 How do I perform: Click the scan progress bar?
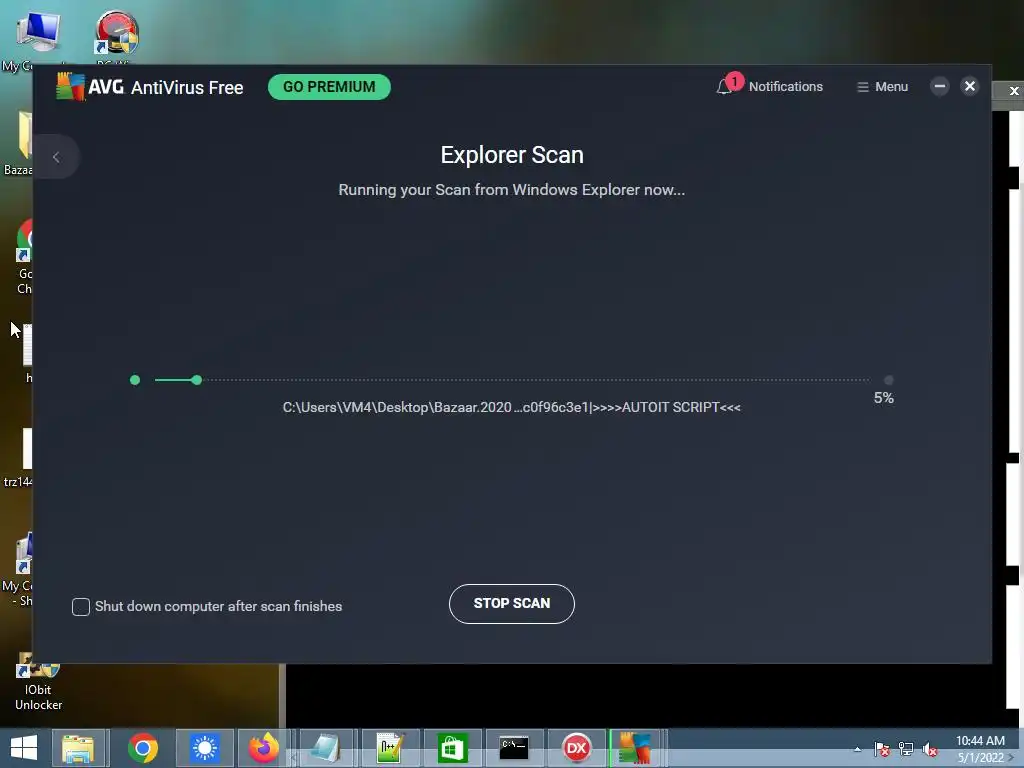click(x=511, y=379)
